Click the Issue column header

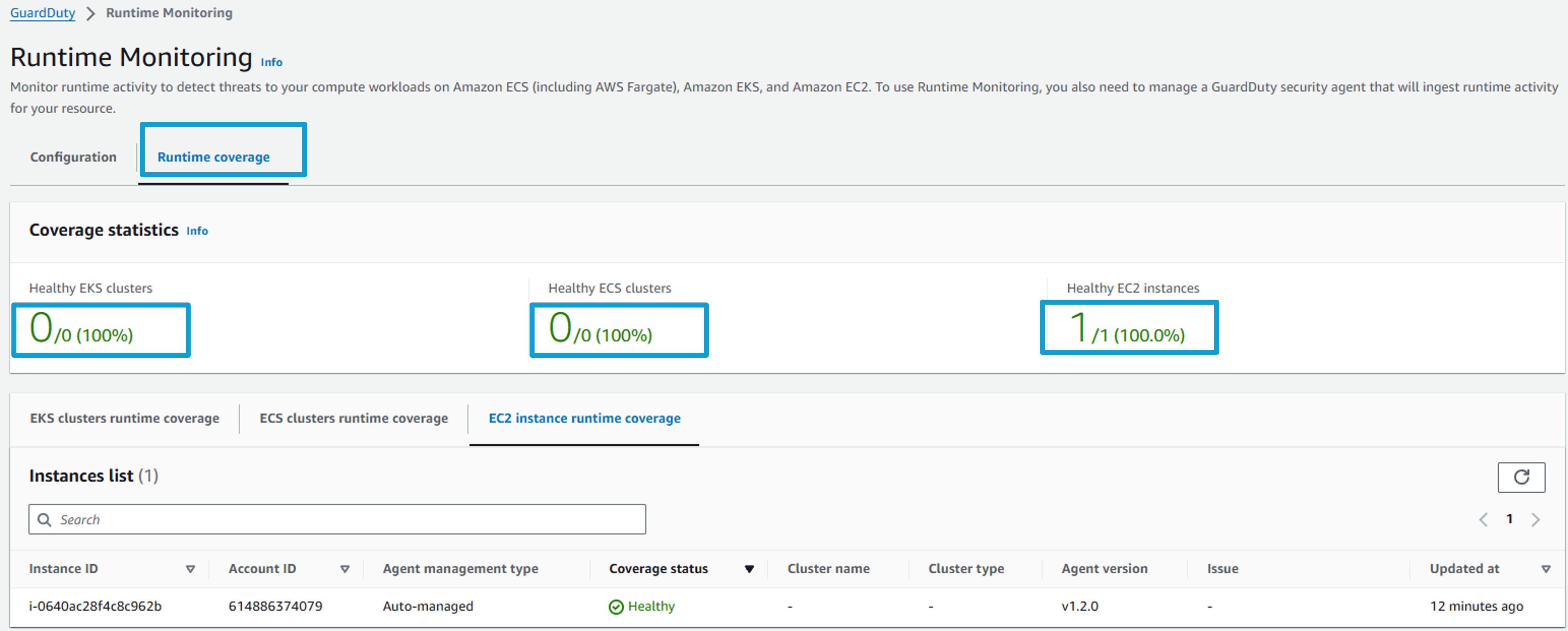(1222, 568)
